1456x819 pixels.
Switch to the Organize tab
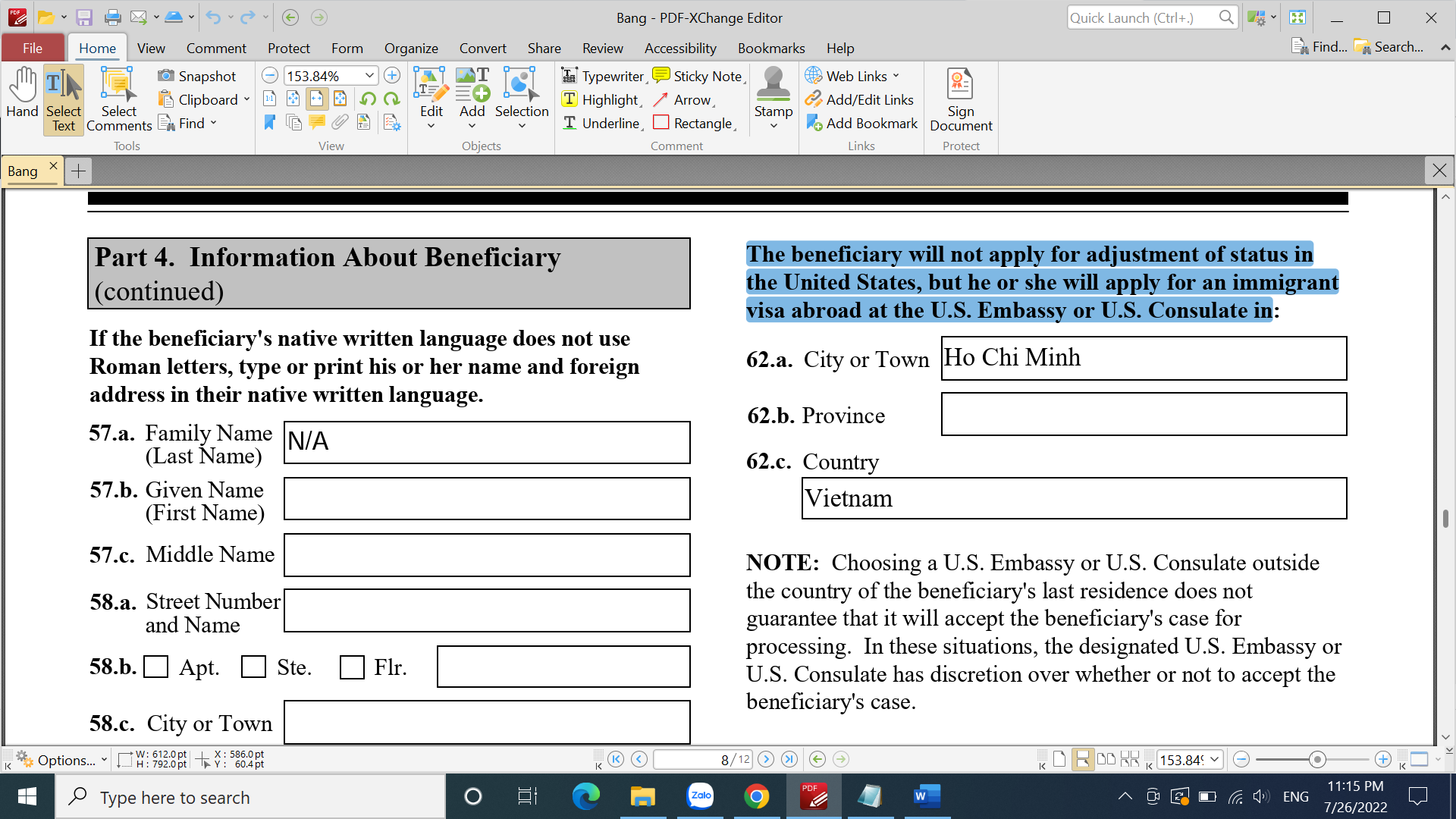click(411, 48)
